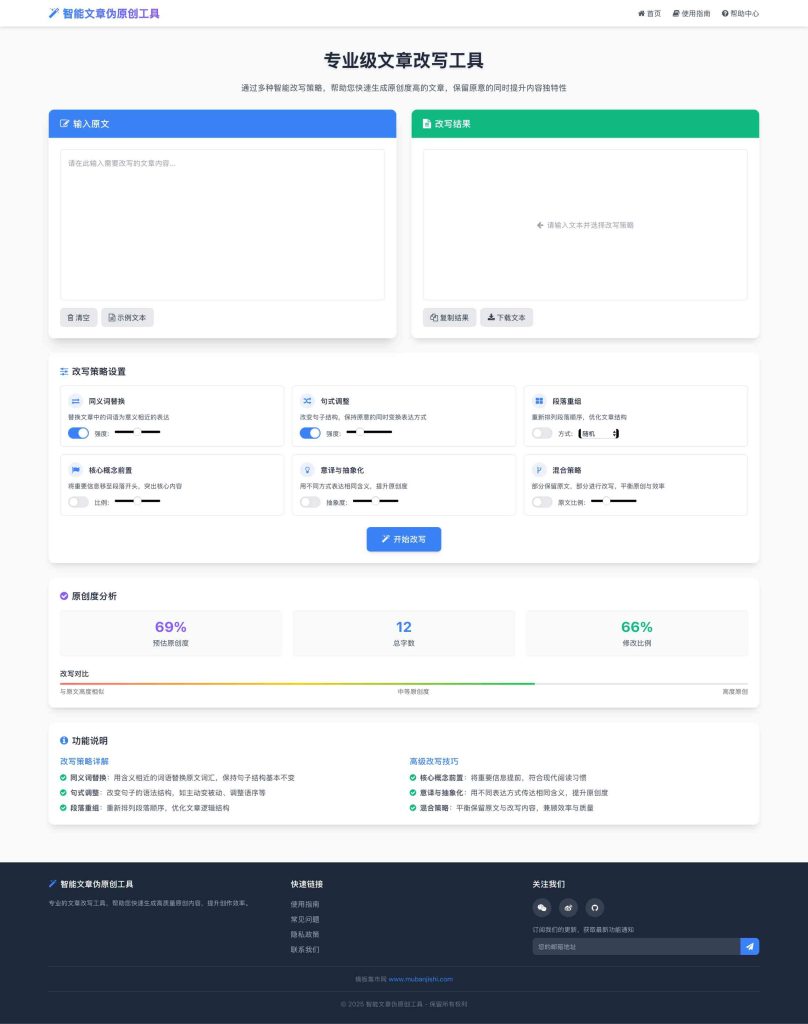Image resolution: width=808 pixels, height=1024 pixels.
Task: Click the exchange icon for 同义词替换
Action: (76, 401)
